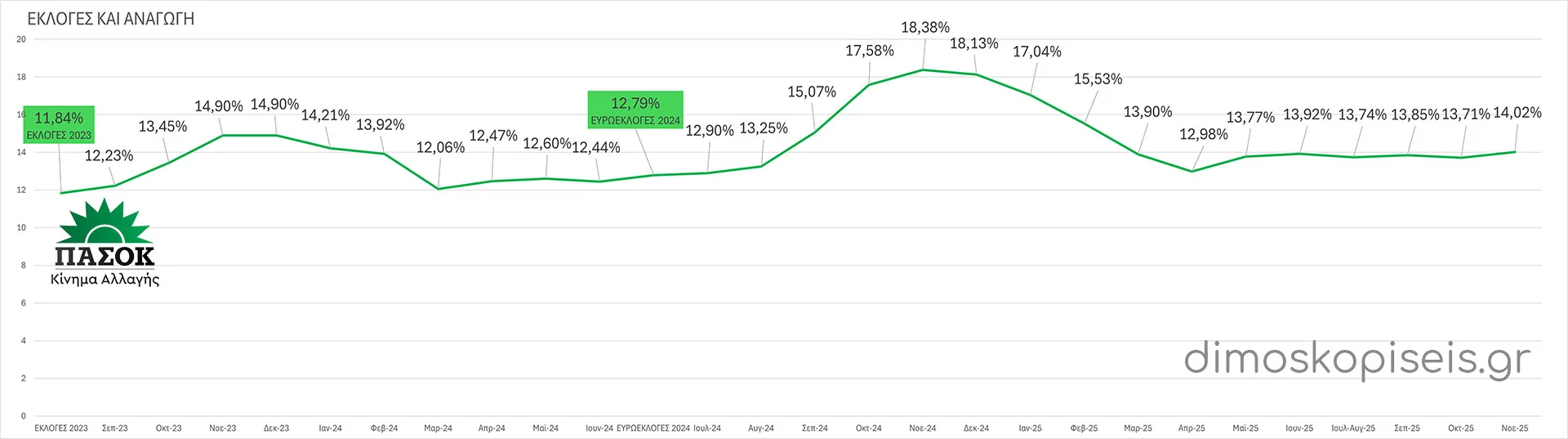The height and width of the screenshot is (439, 1568).
Task: Click the ΕΚΛΟΓΕΣ 2023 axis label
Action: 61,428
